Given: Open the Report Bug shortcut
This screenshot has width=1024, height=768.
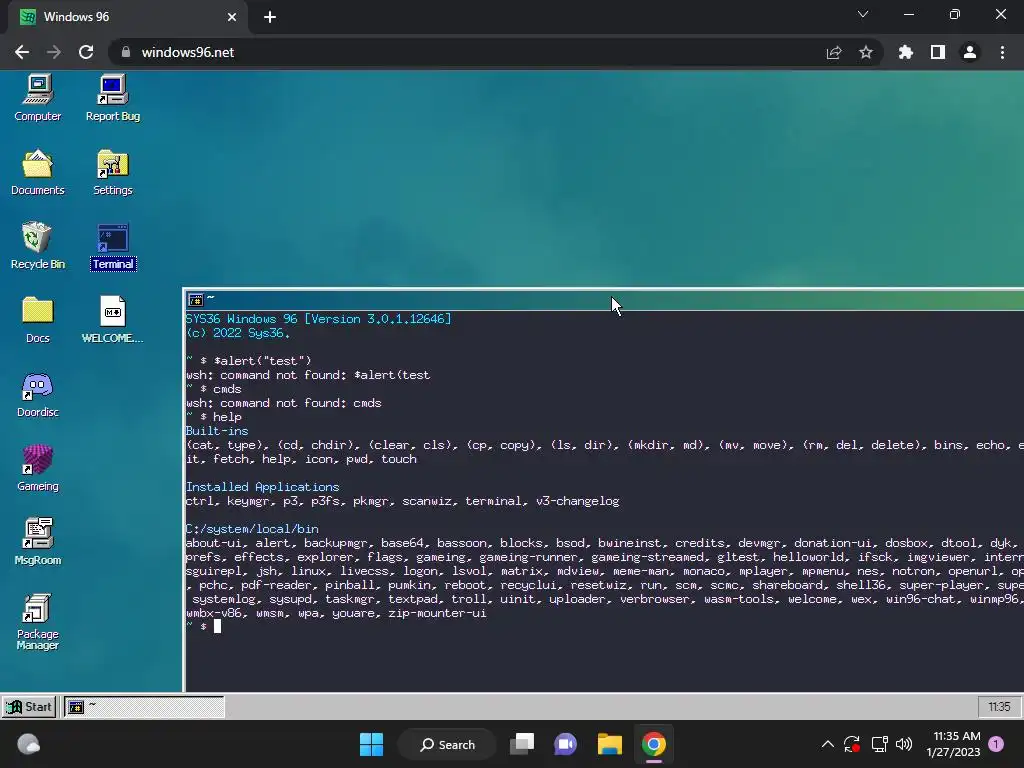Looking at the screenshot, I should (x=112, y=98).
